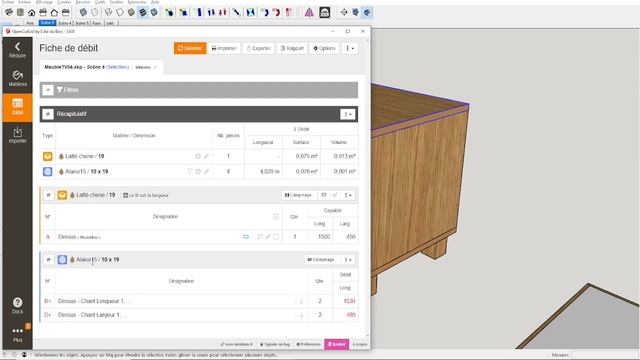Open the Docs help section

17,306
